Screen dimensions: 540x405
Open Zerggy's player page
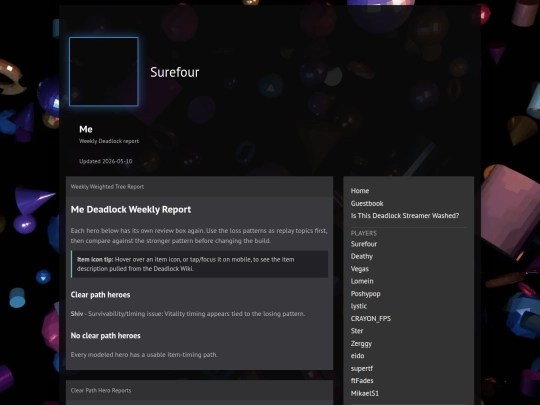tap(361, 344)
